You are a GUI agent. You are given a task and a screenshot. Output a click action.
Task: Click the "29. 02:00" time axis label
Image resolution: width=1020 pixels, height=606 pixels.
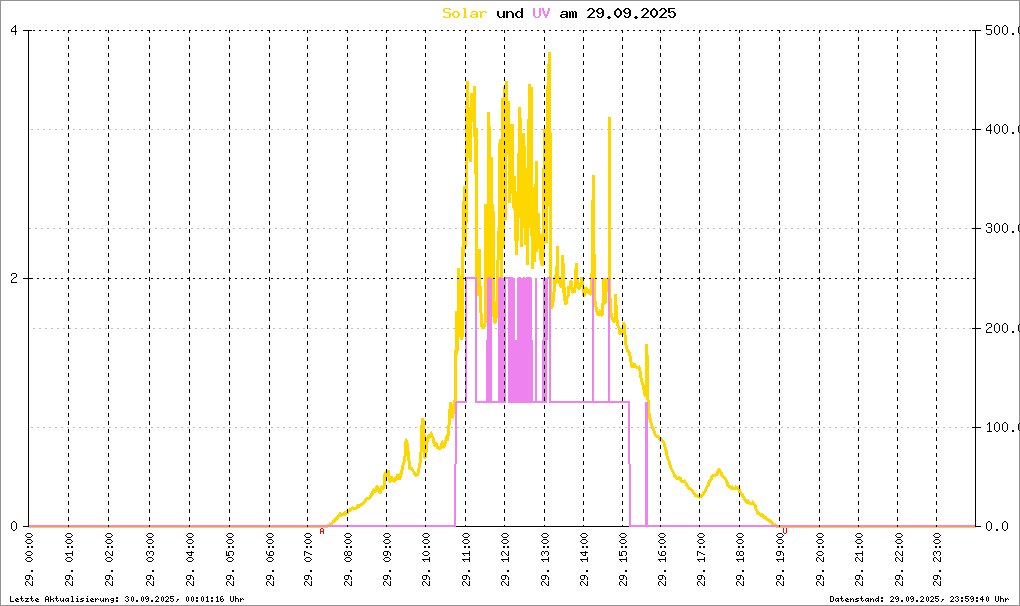point(109,560)
